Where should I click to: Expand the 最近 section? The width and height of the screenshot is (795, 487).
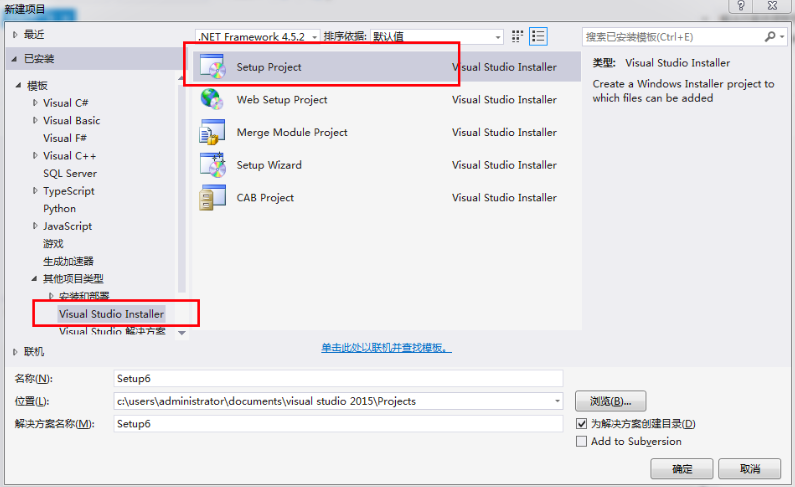(x=15, y=35)
